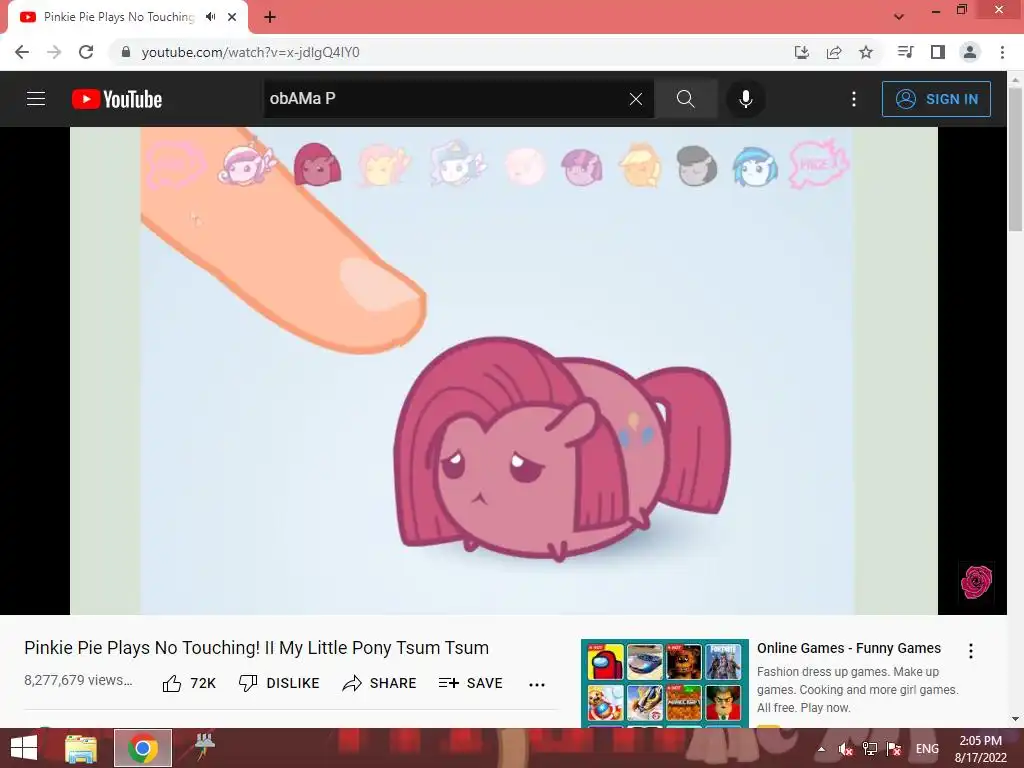Open the Chrome profile avatar
Screen dimensions: 1024x768
point(970,52)
